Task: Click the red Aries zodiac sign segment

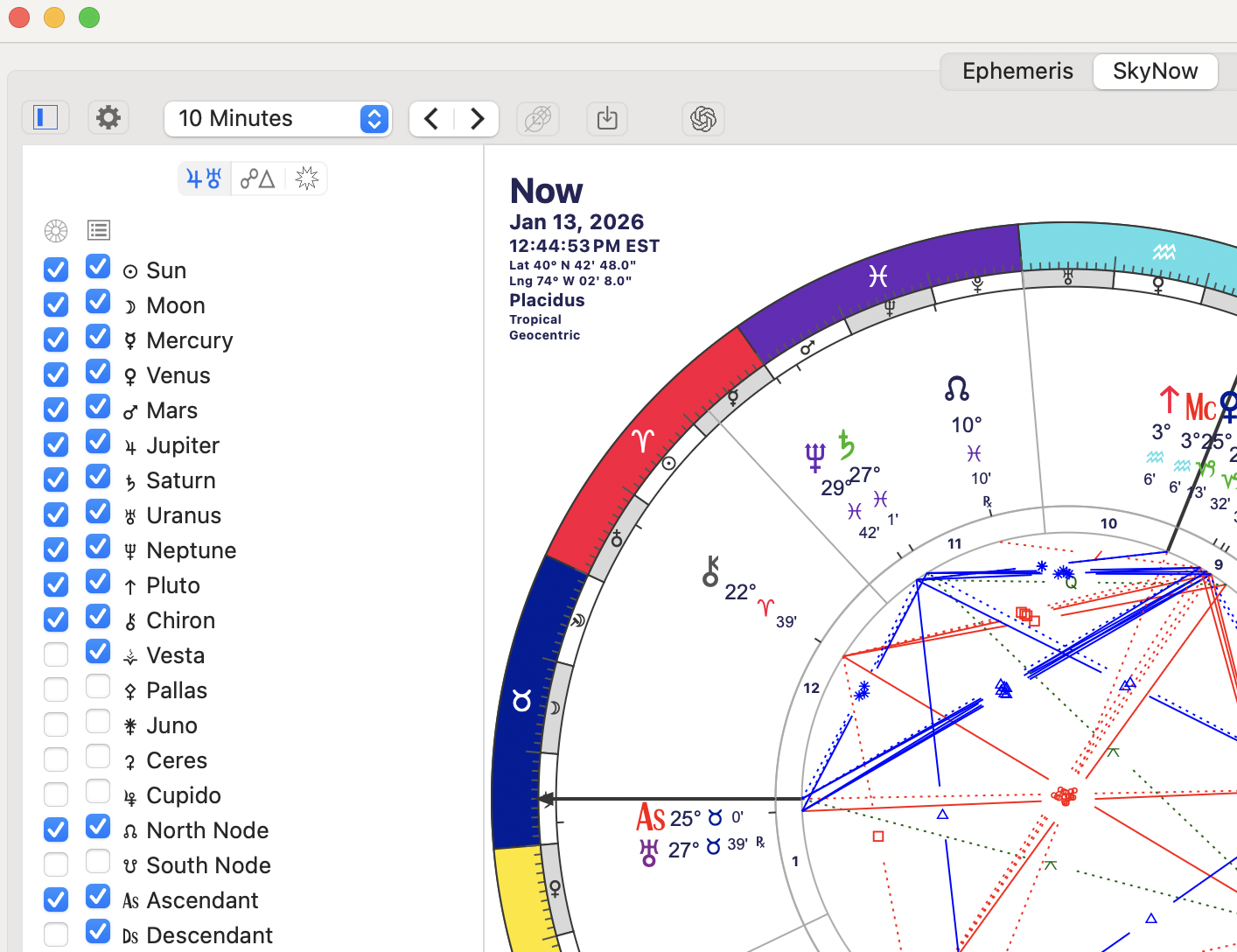Action: coord(643,446)
